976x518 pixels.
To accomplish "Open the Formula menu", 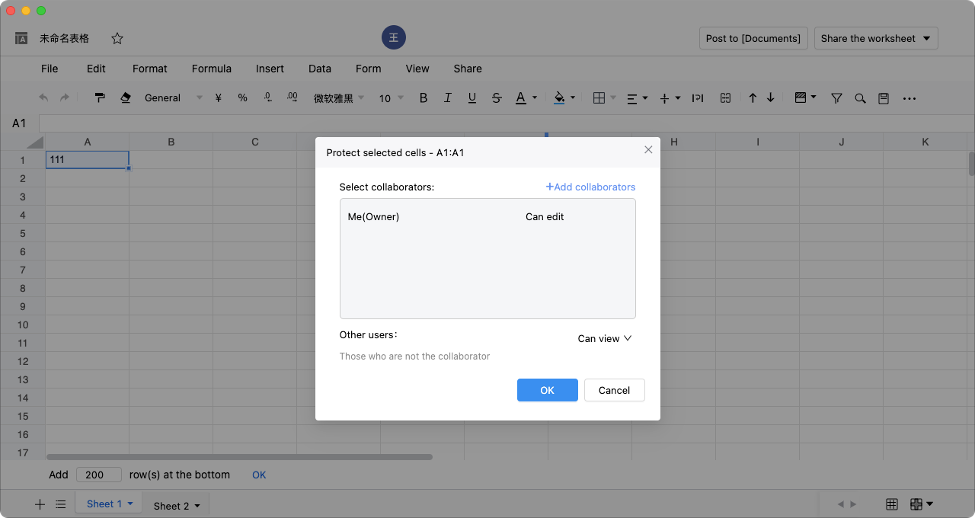I will [211, 69].
